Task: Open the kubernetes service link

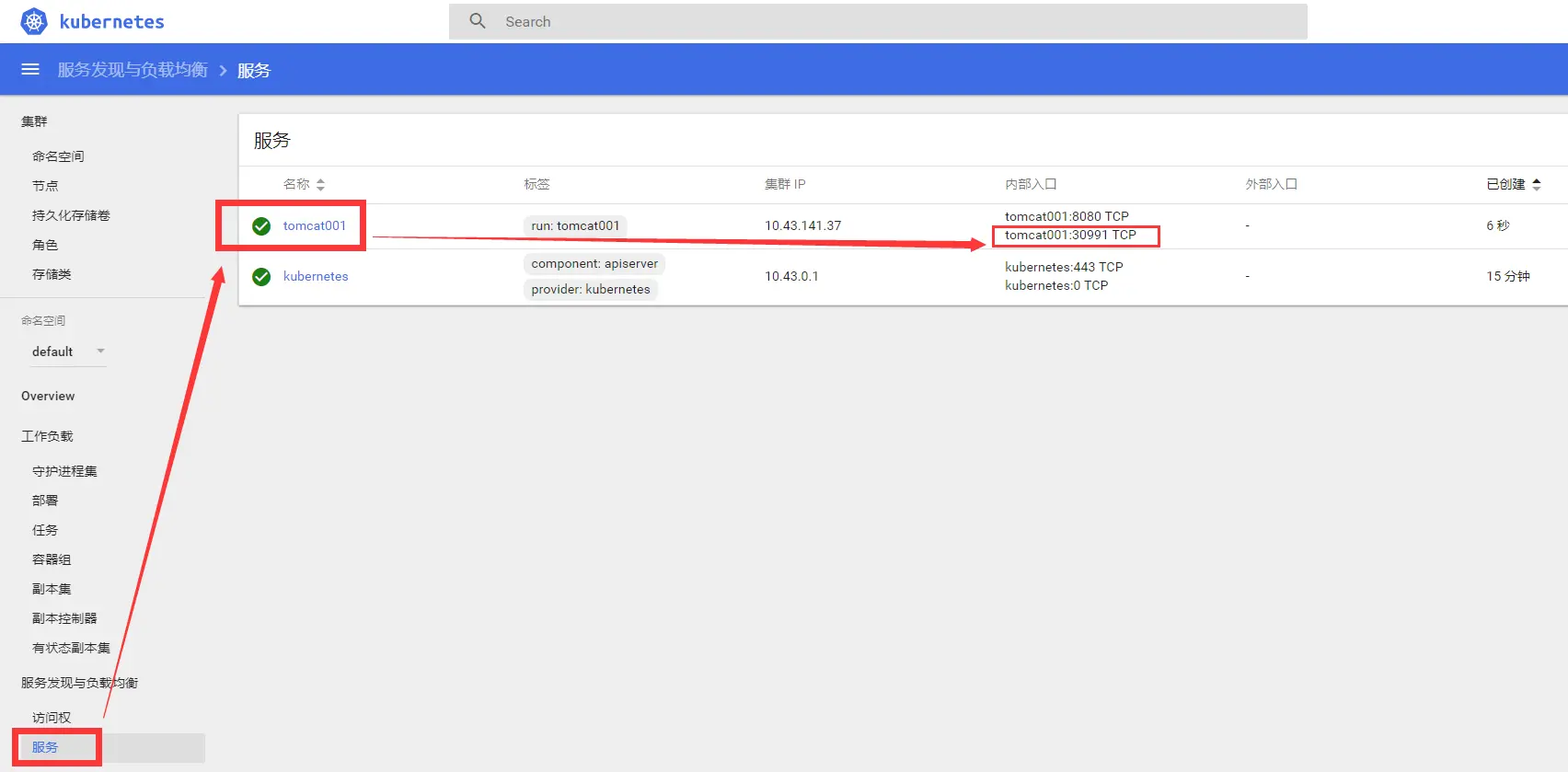Action: pyautogui.click(x=316, y=276)
